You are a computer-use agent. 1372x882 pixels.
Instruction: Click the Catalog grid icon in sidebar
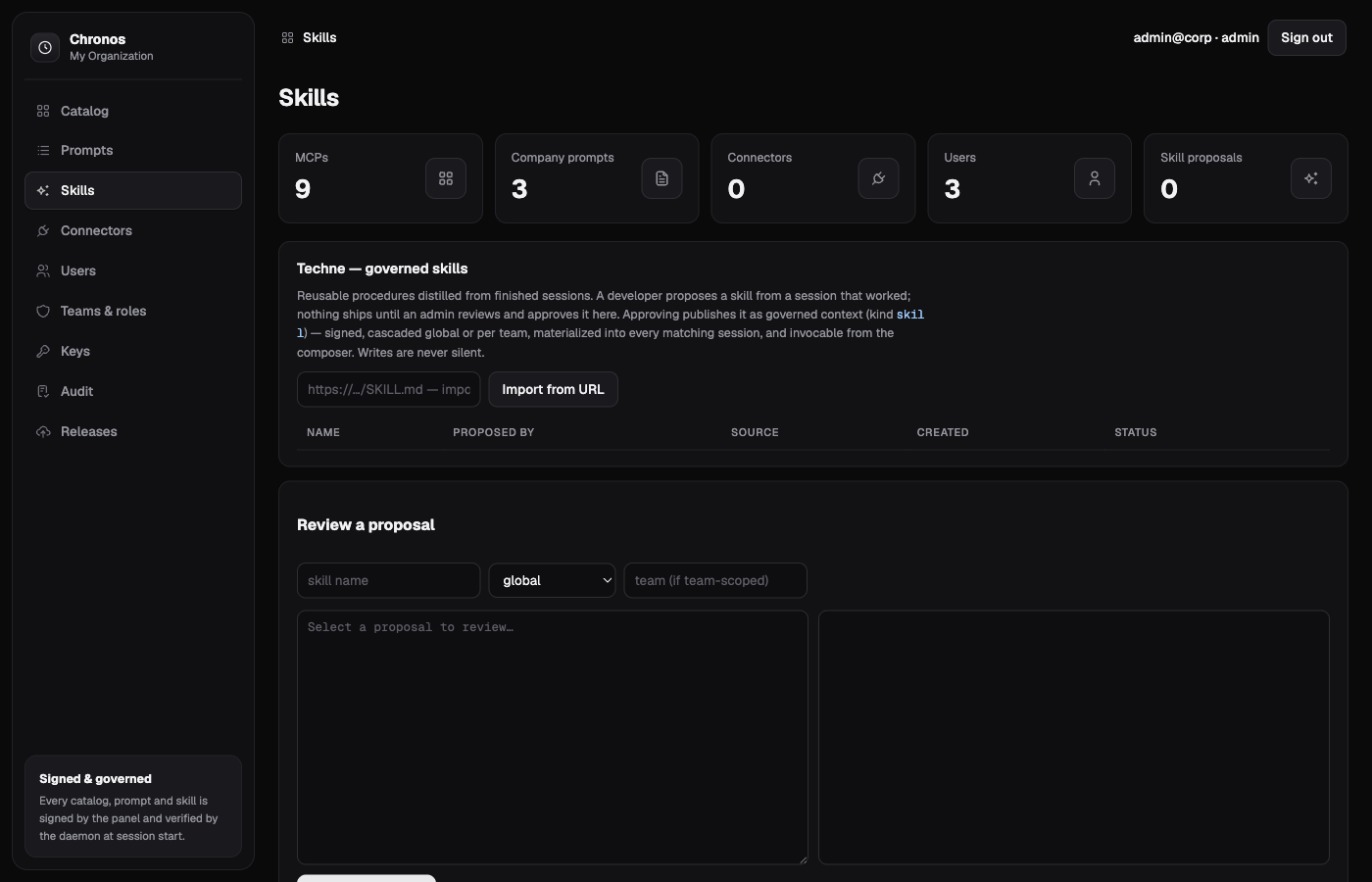pos(43,111)
